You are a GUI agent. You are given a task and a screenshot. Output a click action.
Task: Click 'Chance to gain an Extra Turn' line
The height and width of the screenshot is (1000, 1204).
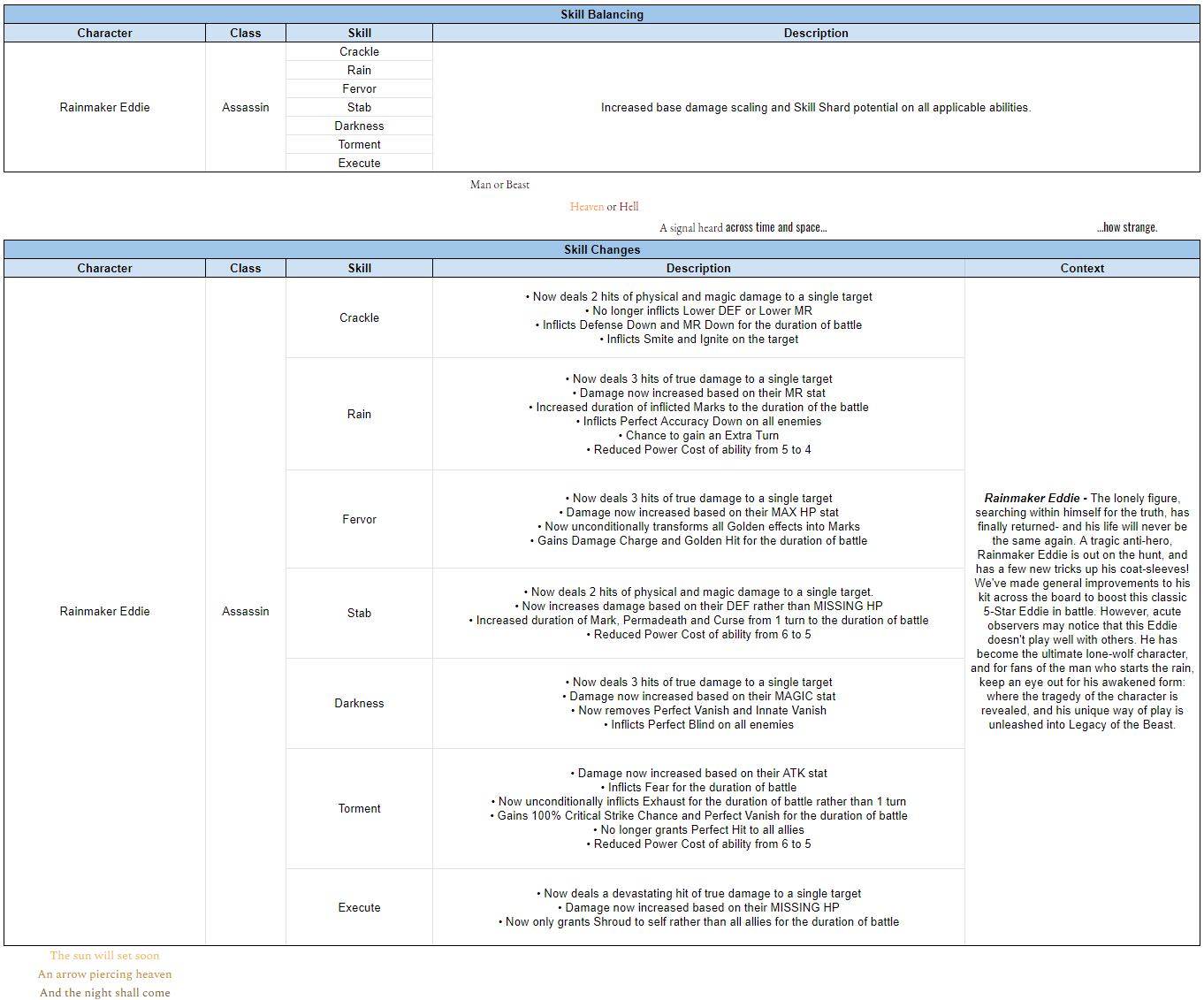pos(698,435)
